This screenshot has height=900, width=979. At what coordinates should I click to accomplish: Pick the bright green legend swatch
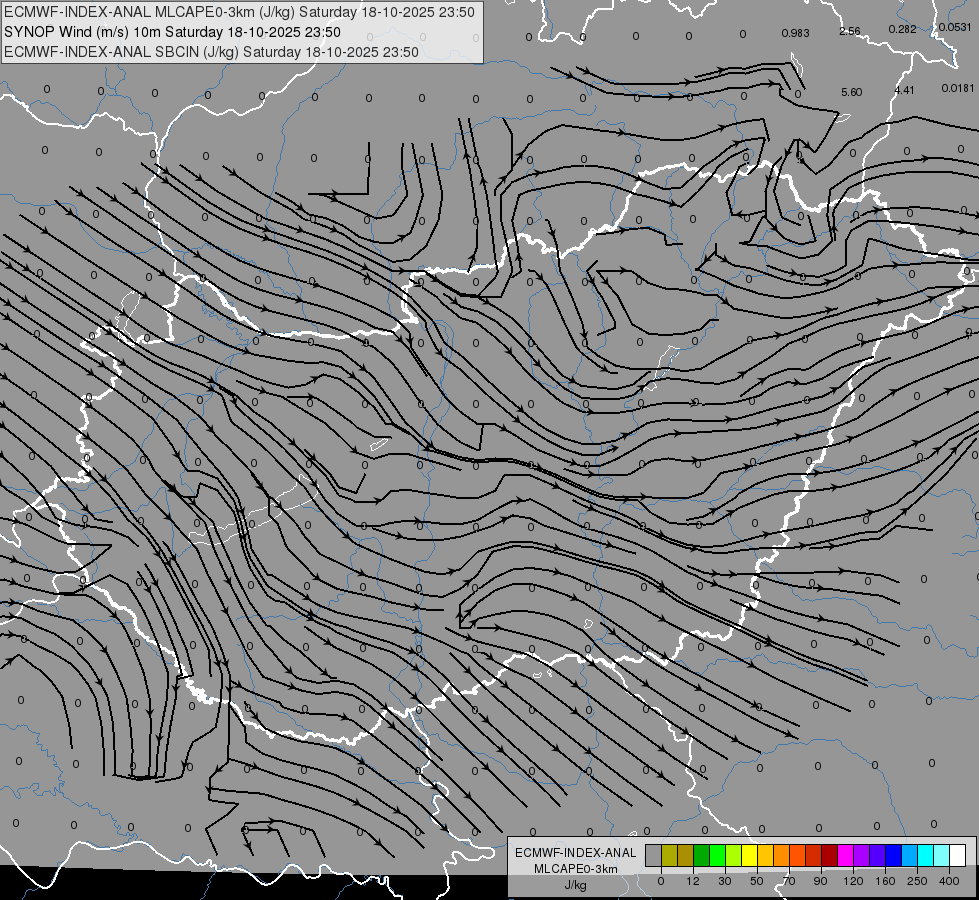pos(717,855)
